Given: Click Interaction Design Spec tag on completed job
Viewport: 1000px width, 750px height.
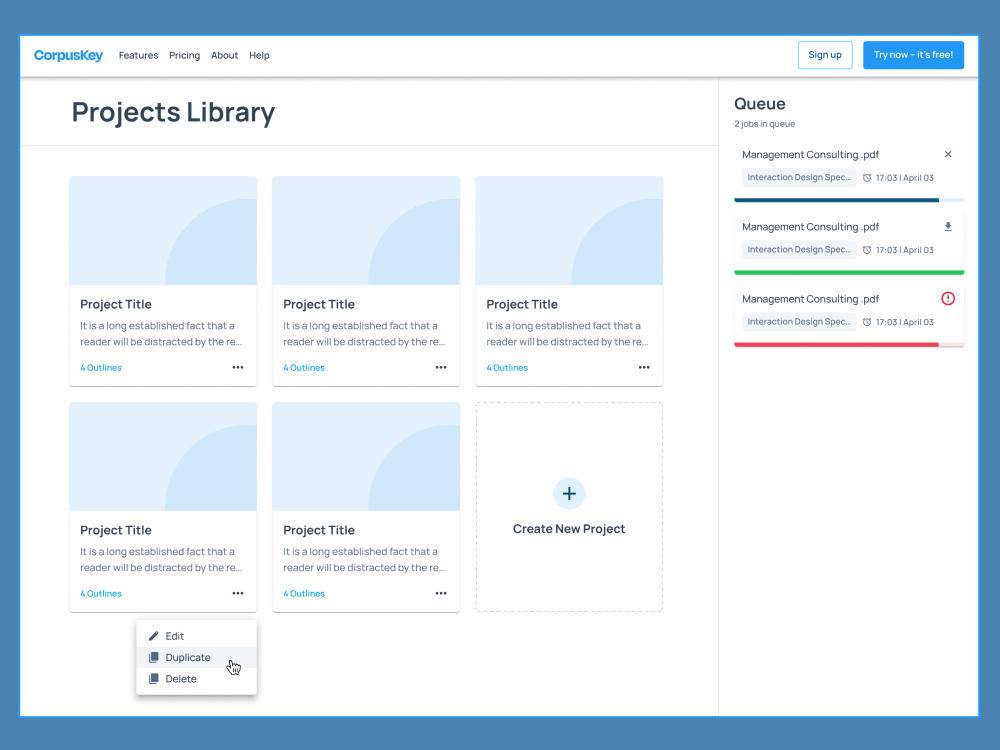Looking at the screenshot, I should coord(799,249).
